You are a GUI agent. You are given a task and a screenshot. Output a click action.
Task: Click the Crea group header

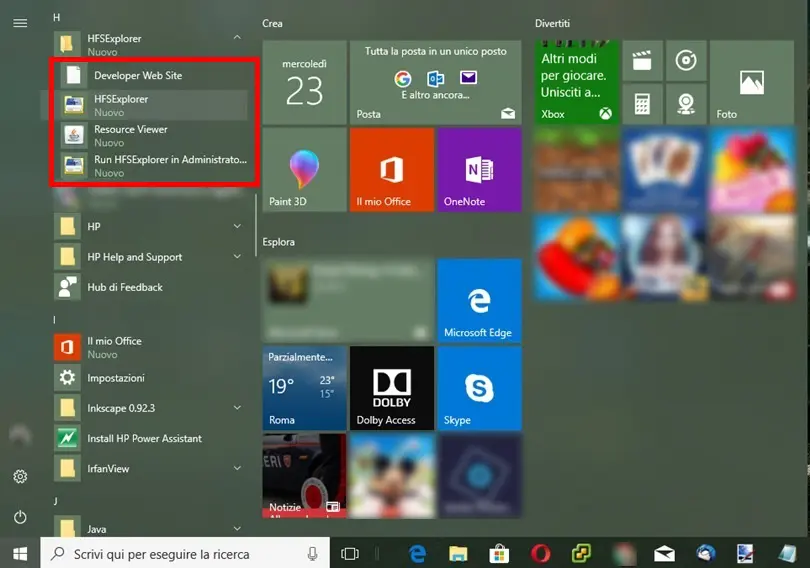coord(272,23)
